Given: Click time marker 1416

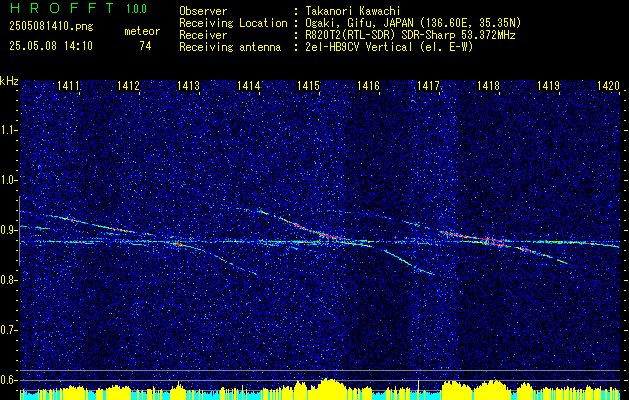Looking at the screenshot, I should pyautogui.click(x=368, y=85).
